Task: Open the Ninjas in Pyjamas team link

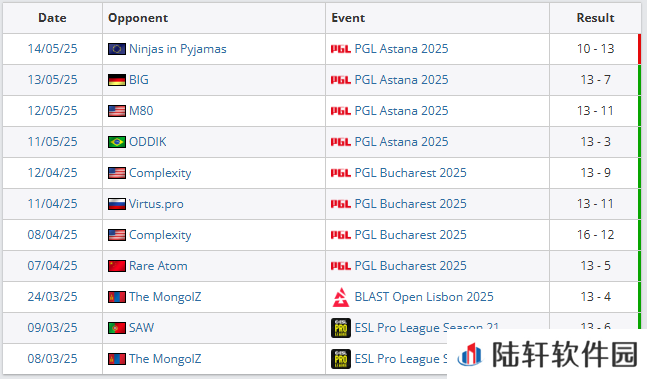Action: [178, 49]
